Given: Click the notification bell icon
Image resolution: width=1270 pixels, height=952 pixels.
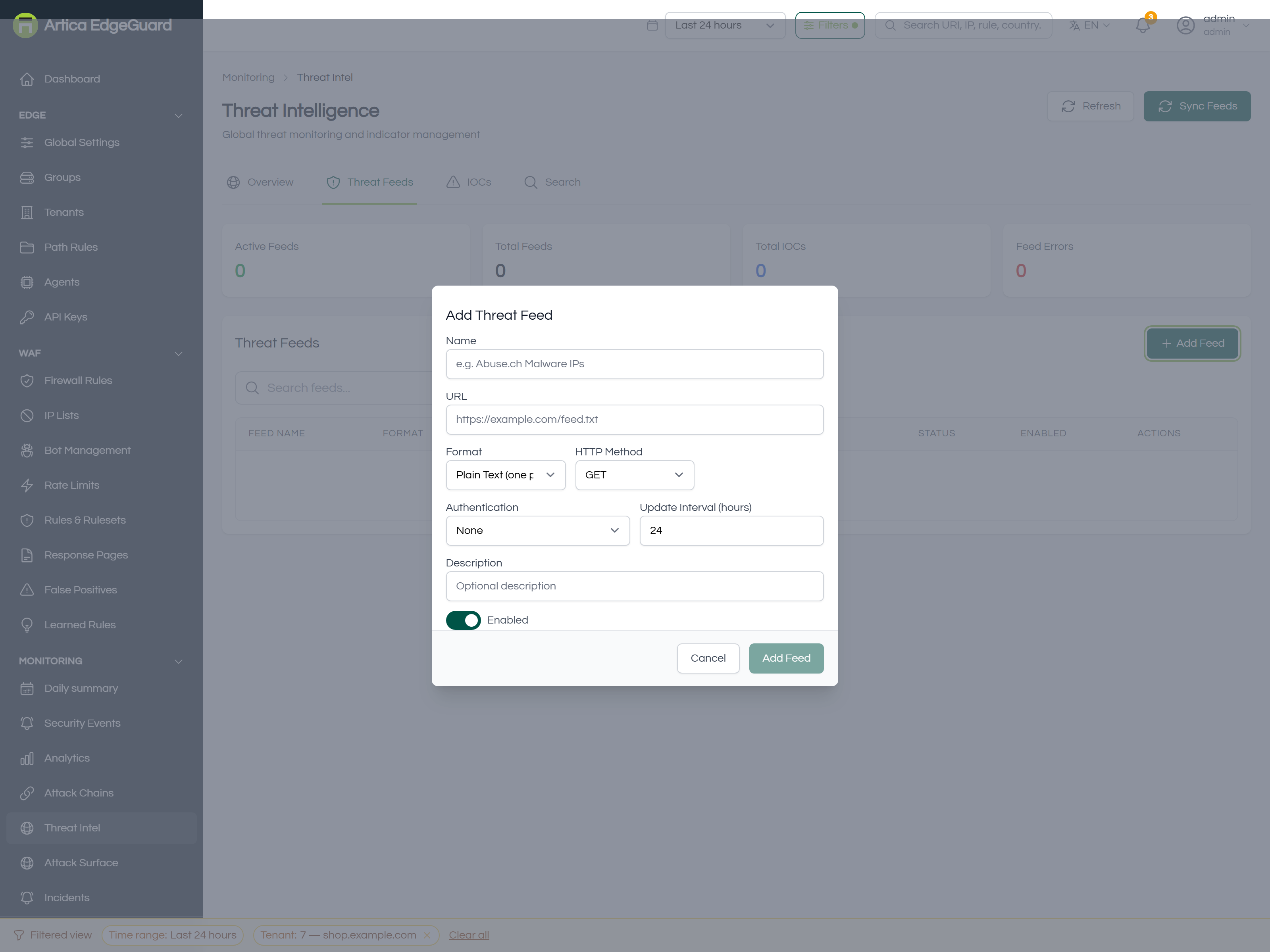Looking at the screenshot, I should pyautogui.click(x=1143, y=25).
